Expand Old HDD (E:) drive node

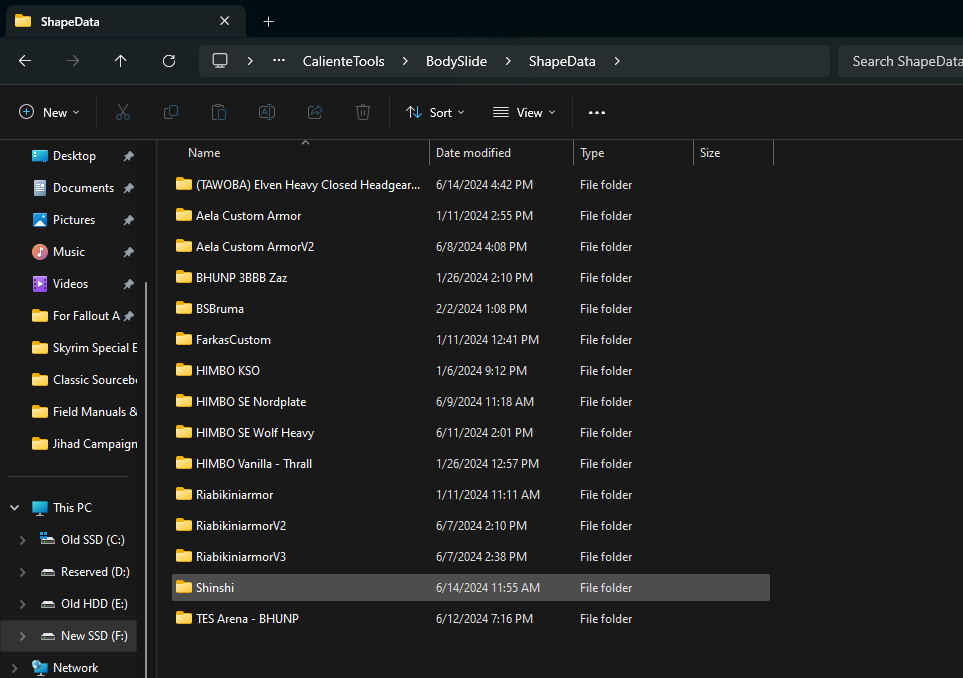[x=23, y=604]
